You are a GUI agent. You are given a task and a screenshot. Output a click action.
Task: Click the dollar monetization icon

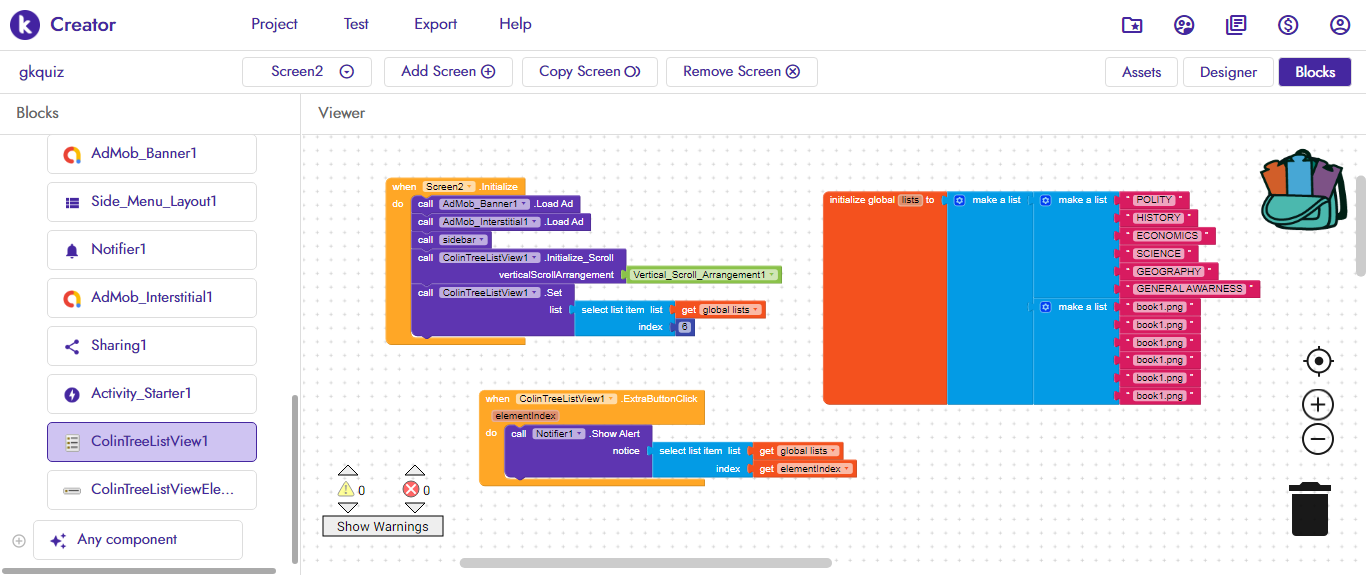click(1288, 25)
